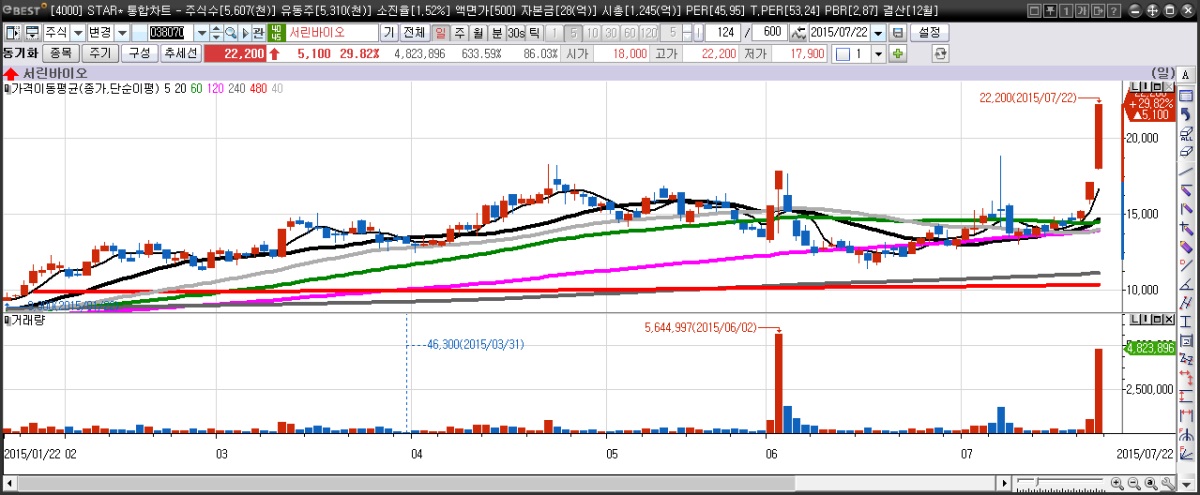Click the eraser tool in right sidebar
The image size is (1200, 495).
pyautogui.click(x=1186, y=152)
